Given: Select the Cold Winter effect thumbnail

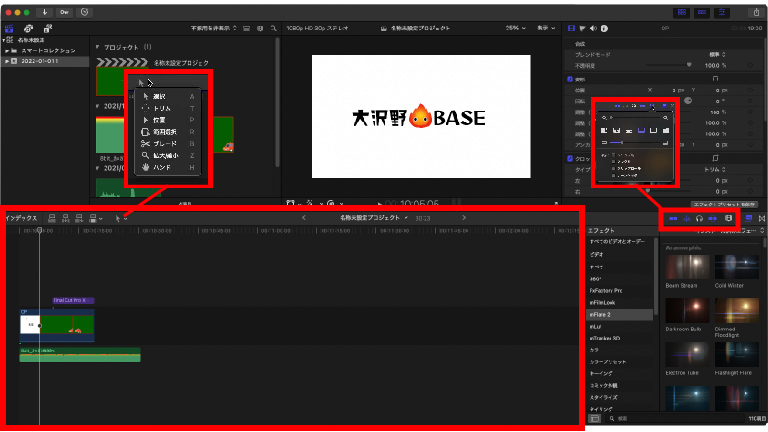Looking at the screenshot, I should [x=737, y=267].
